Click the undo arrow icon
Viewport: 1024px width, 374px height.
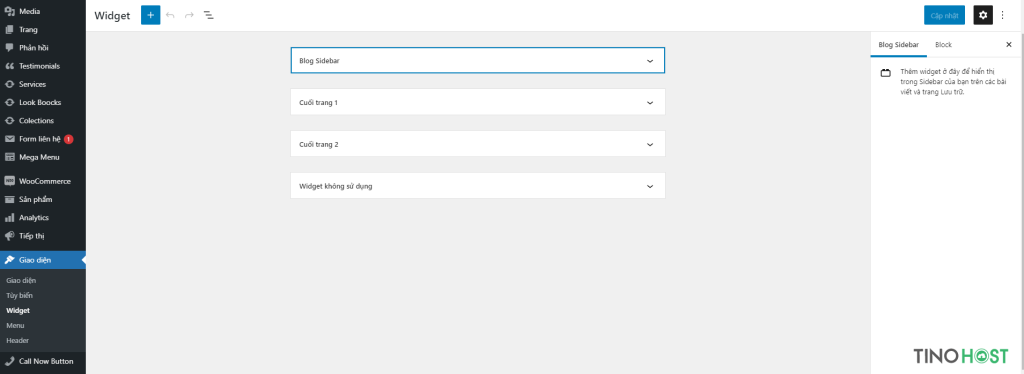tap(170, 15)
